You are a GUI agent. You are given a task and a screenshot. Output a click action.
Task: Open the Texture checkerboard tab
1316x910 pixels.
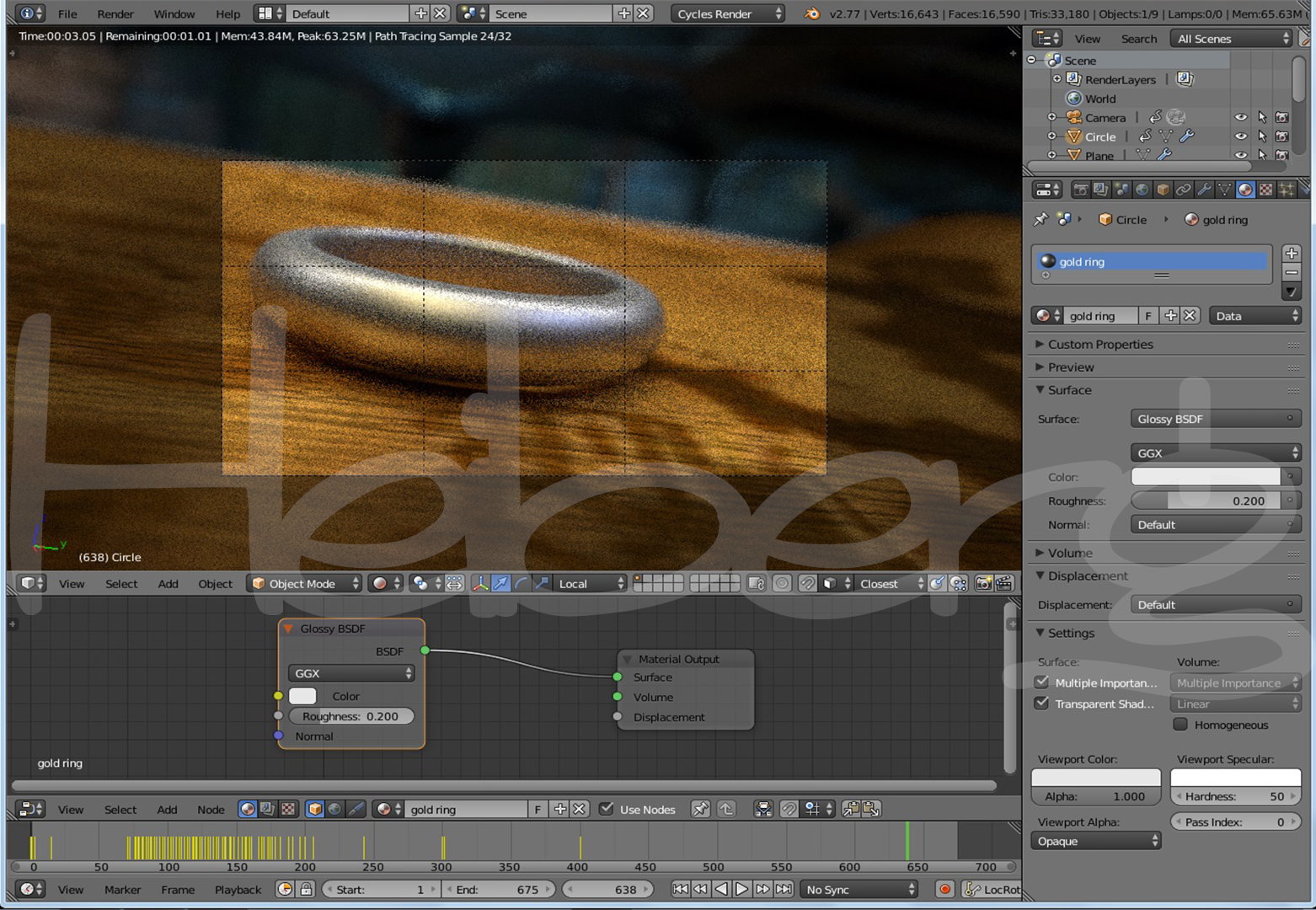point(1265,190)
